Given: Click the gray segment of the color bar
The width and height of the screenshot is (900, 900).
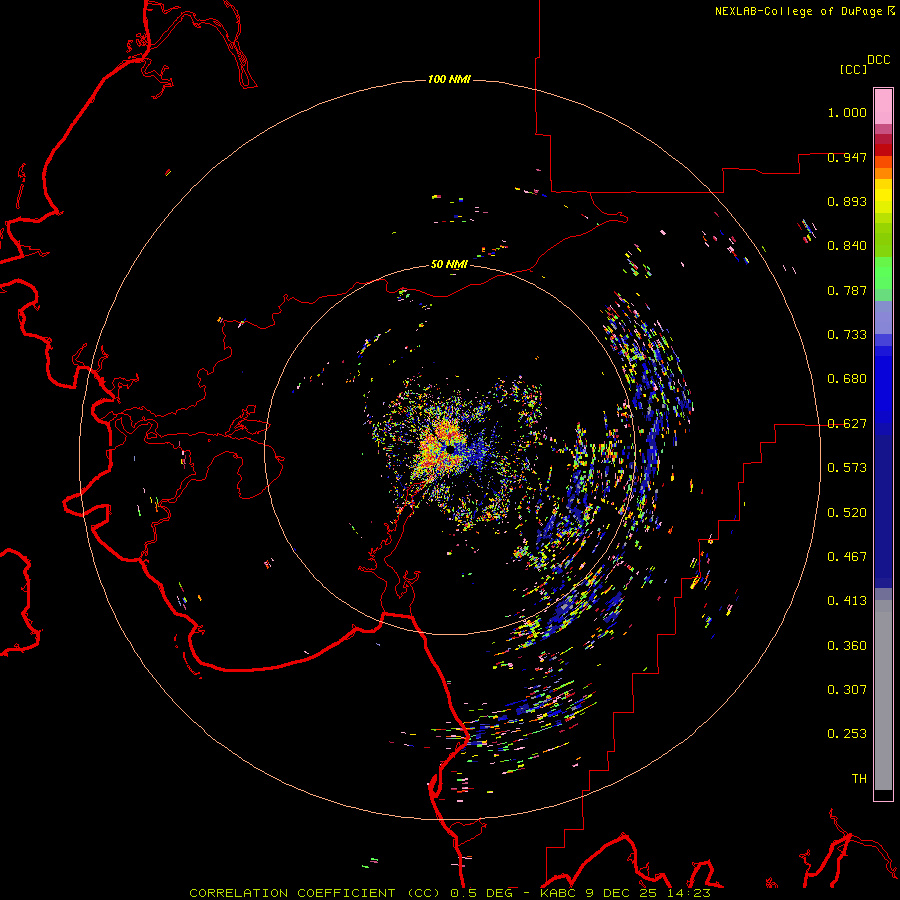Looking at the screenshot, I should pyautogui.click(x=883, y=695).
